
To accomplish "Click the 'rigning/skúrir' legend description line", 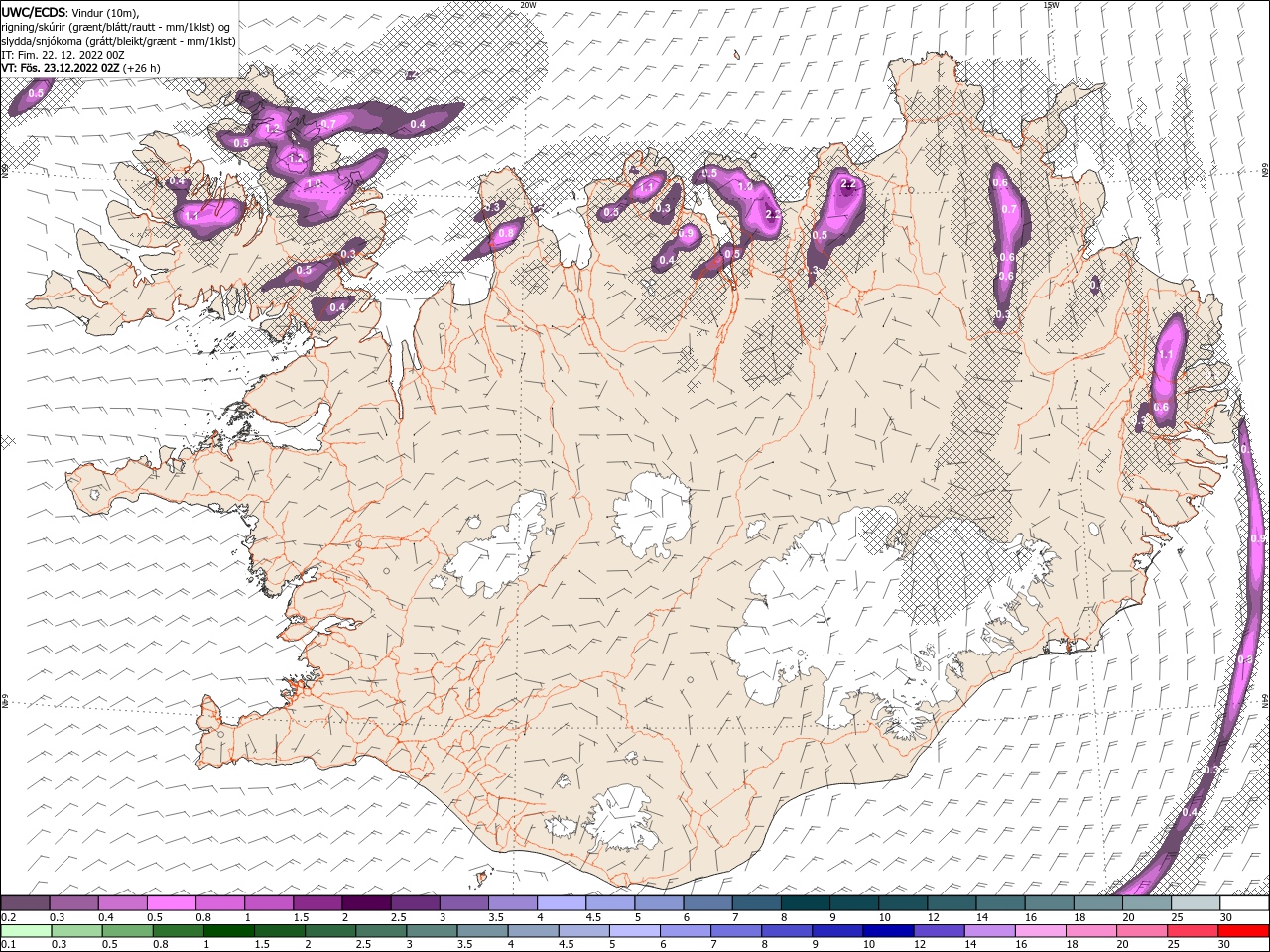I will tap(115, 27).
